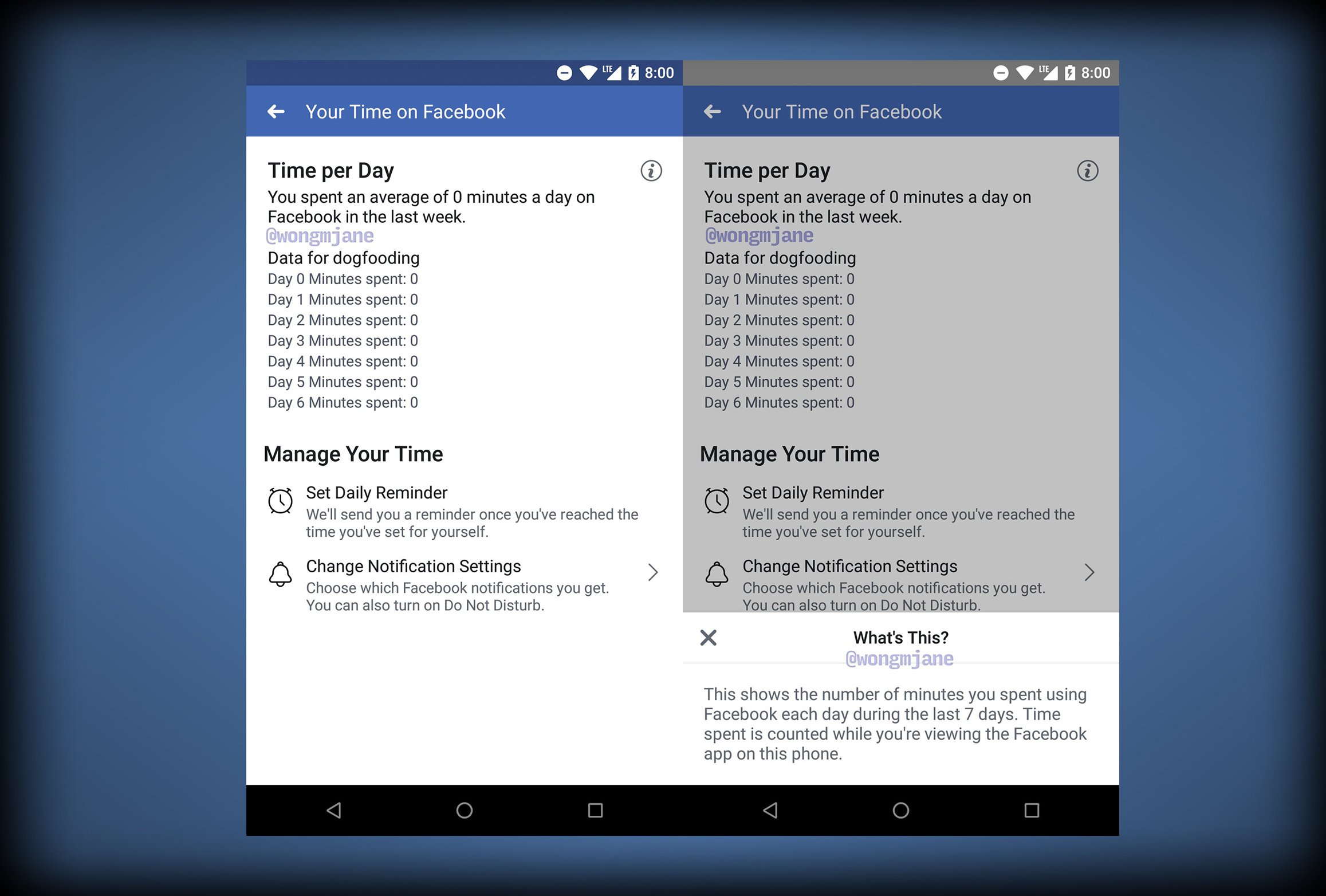Tap Your Time on Facebook title, right phone
1326x896 pixels.
[842, 112]
